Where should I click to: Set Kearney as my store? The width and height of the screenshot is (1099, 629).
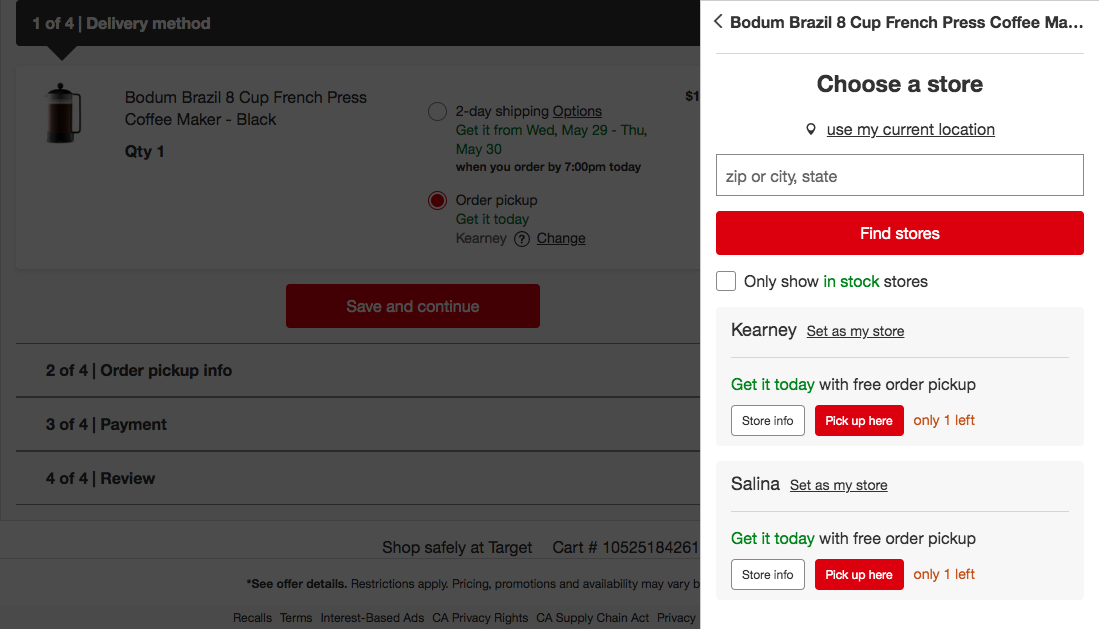(x=855, y=331)
